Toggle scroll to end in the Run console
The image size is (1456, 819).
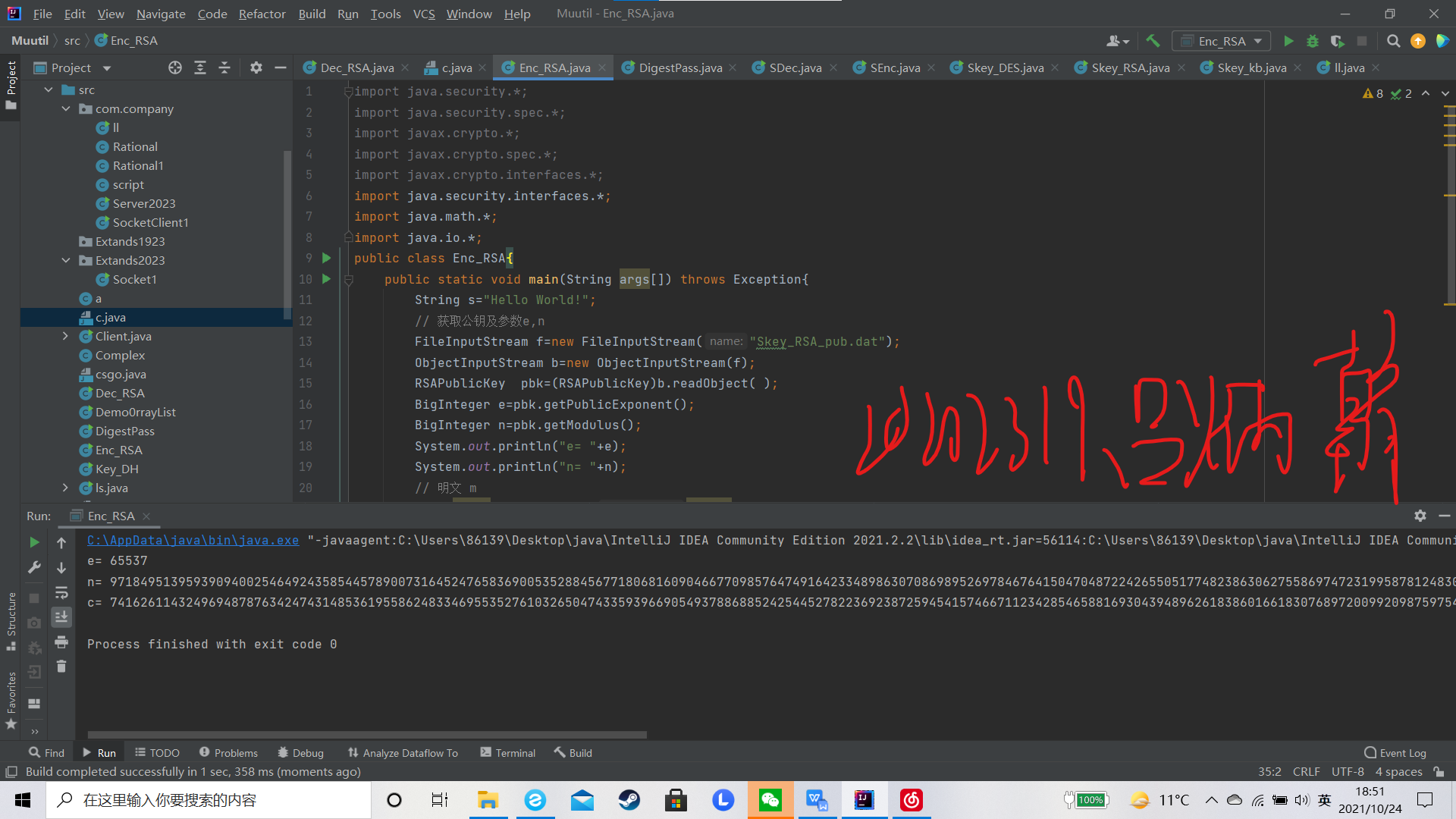(x=61, y=617)
